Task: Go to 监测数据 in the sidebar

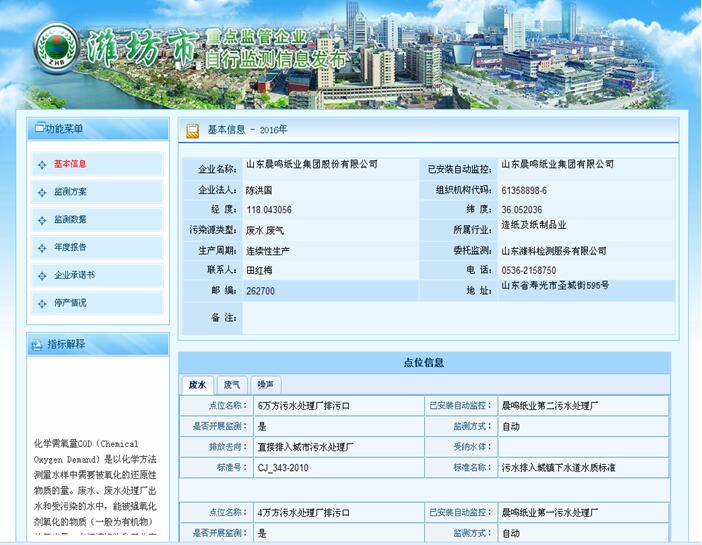Action: coord(70,220)
